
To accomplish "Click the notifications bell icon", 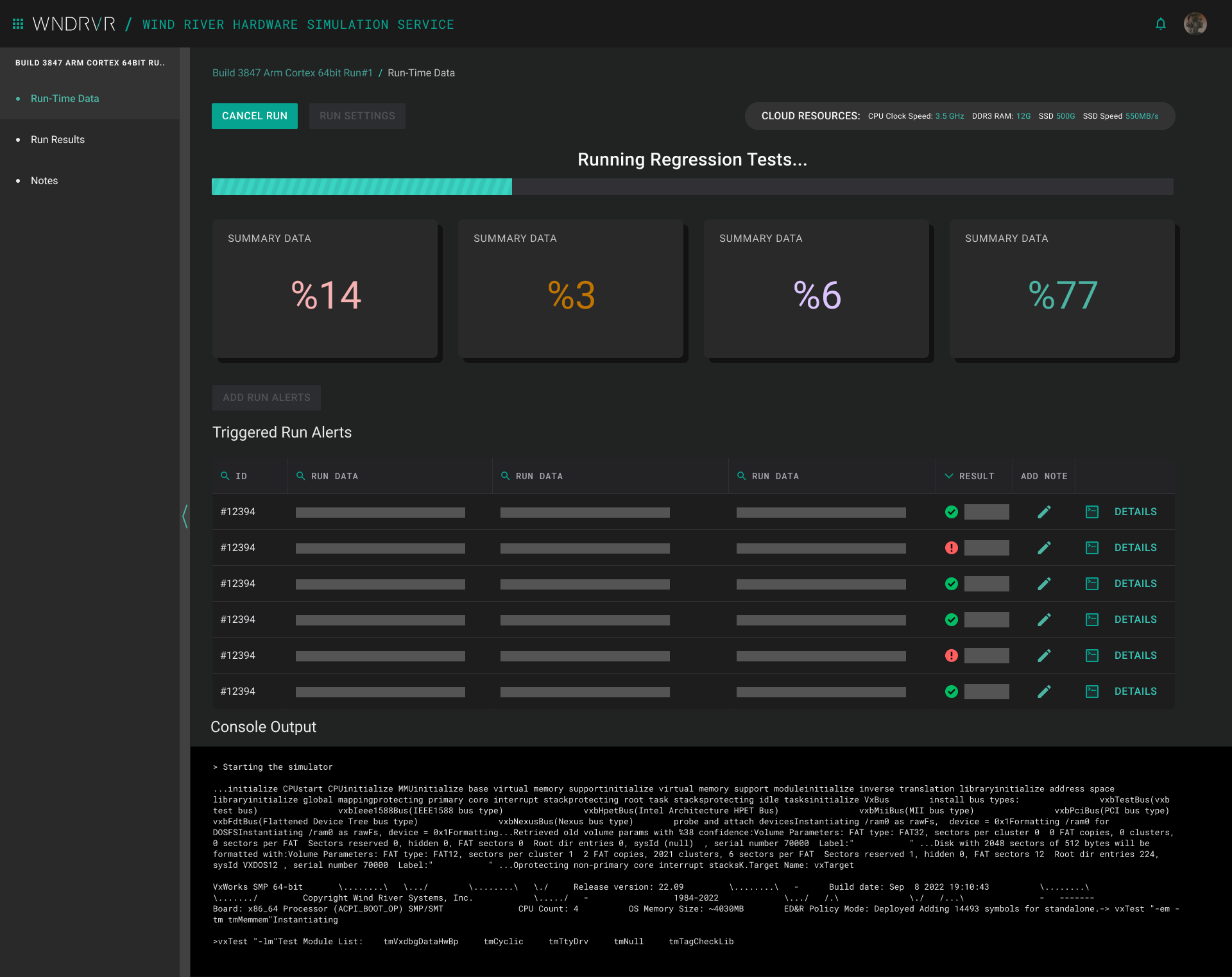I will click(x=1160, y=24).
